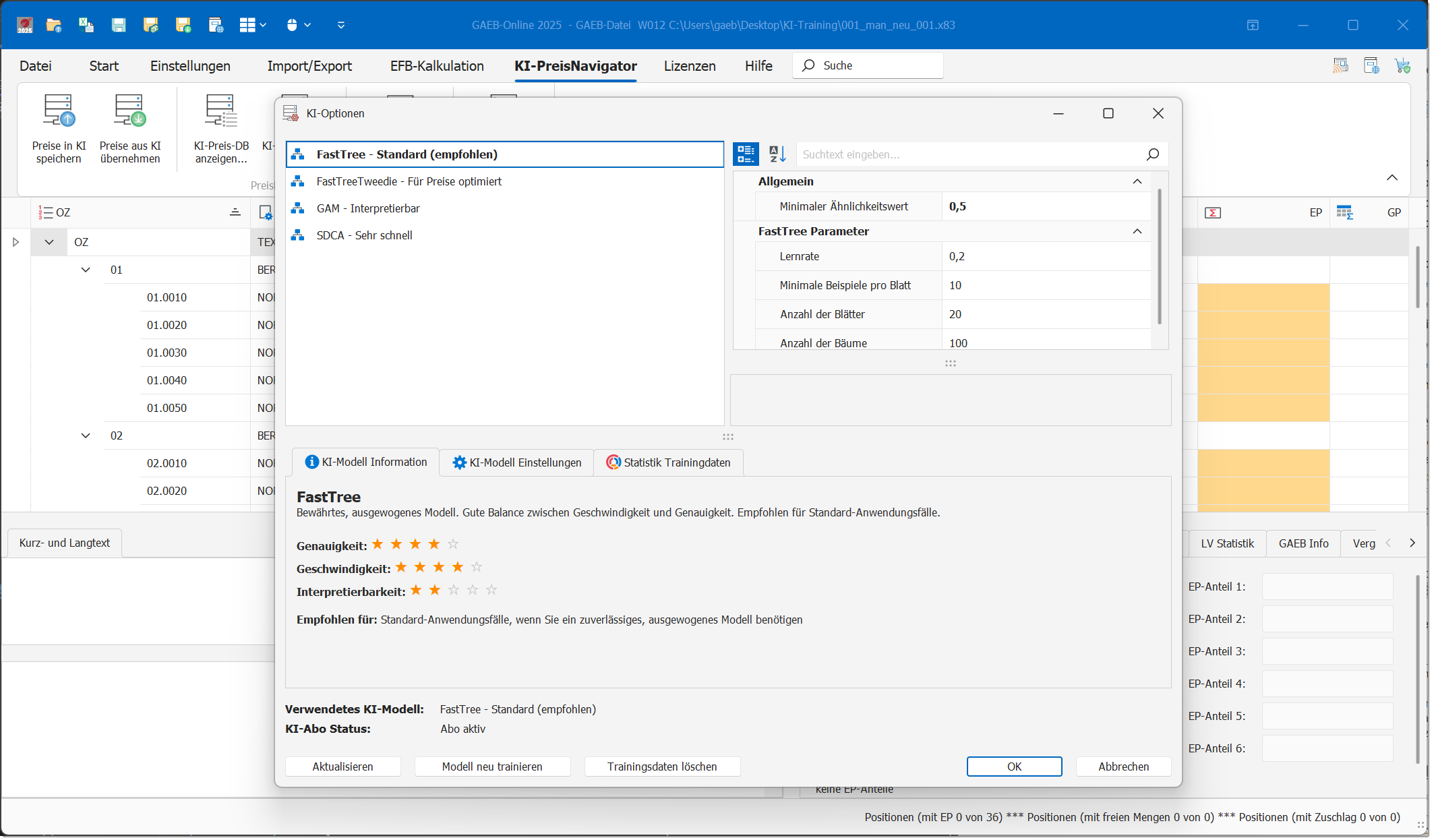1432x840 pixels.
Task: Click the property grid vertical scrollbar
Action: point(1160,256)
